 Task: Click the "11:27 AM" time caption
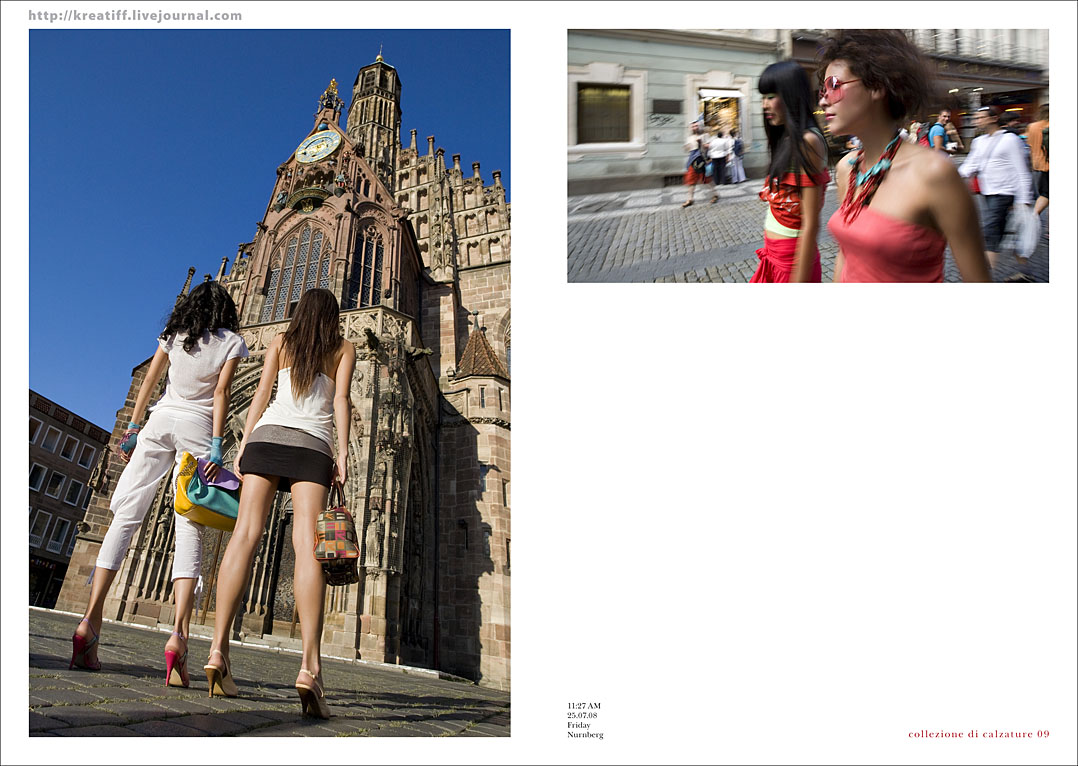click(x=584, y=706)
